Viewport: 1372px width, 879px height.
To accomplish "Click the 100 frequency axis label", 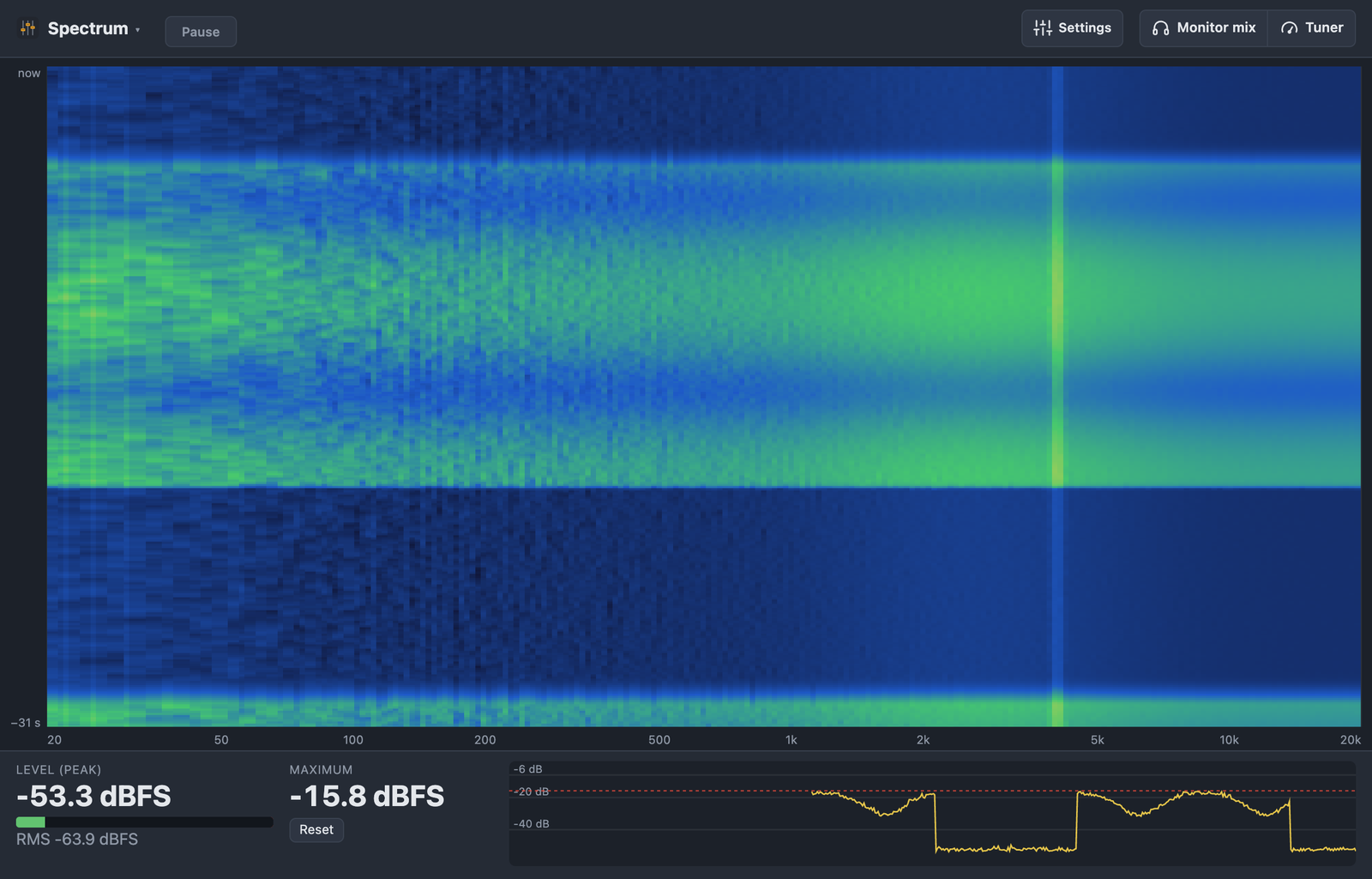I will [x=353, y=740].
